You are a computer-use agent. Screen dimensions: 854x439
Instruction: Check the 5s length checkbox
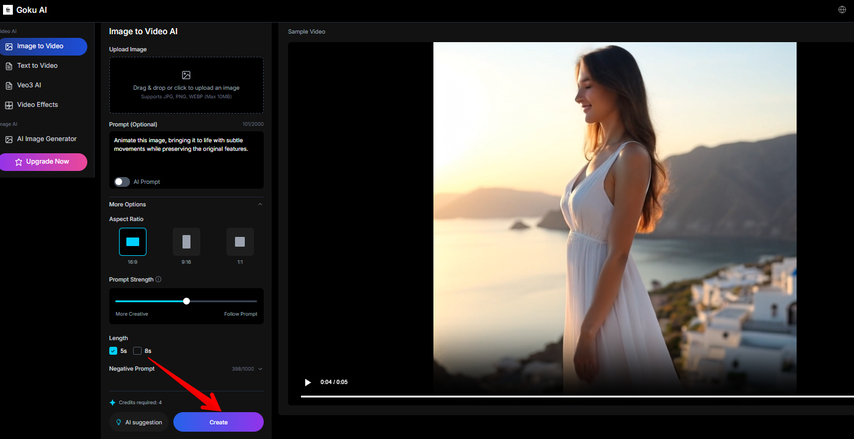pos(113,351)
